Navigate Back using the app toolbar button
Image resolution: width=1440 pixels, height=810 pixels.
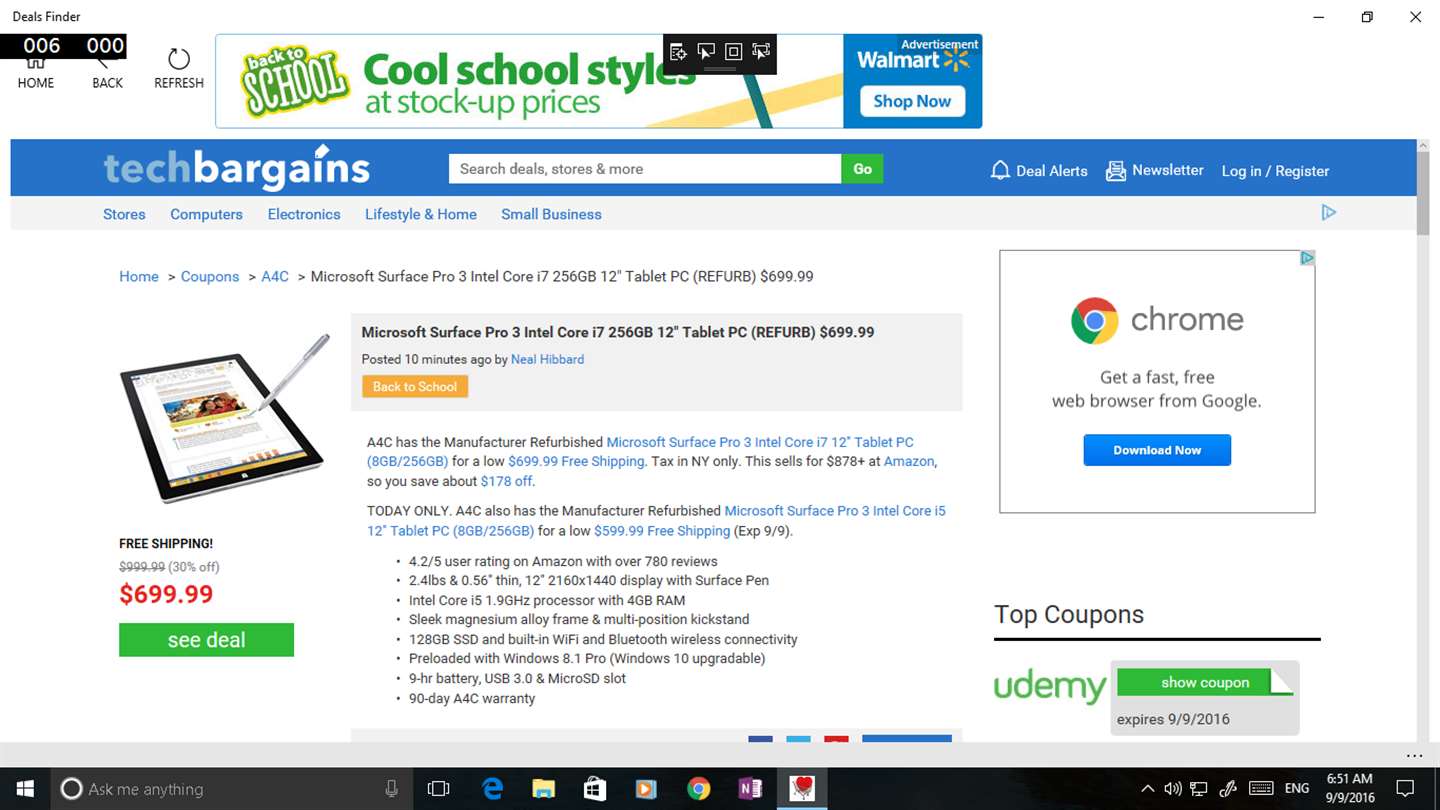pos(107,70)
